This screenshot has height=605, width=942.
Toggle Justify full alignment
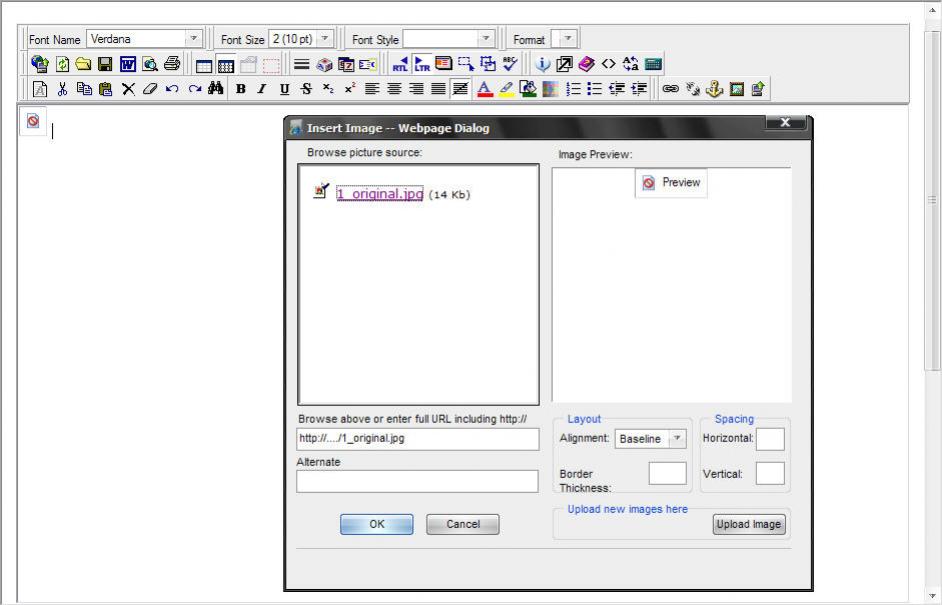point(439,89)
